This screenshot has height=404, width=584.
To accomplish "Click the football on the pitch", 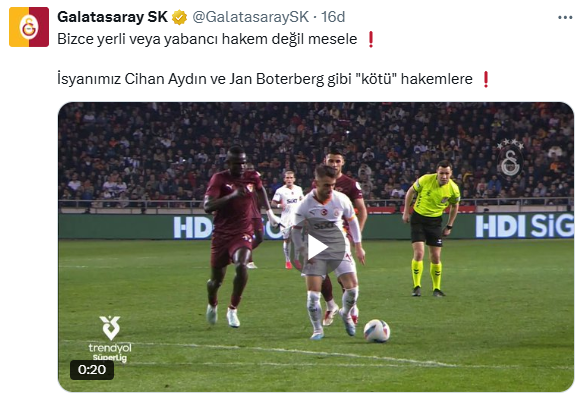I will pyautogui.click(x=377, y=331).
